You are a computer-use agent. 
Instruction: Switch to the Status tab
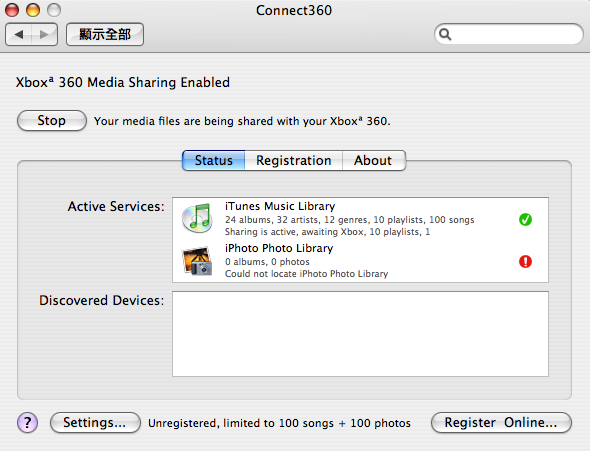point(213,160)
